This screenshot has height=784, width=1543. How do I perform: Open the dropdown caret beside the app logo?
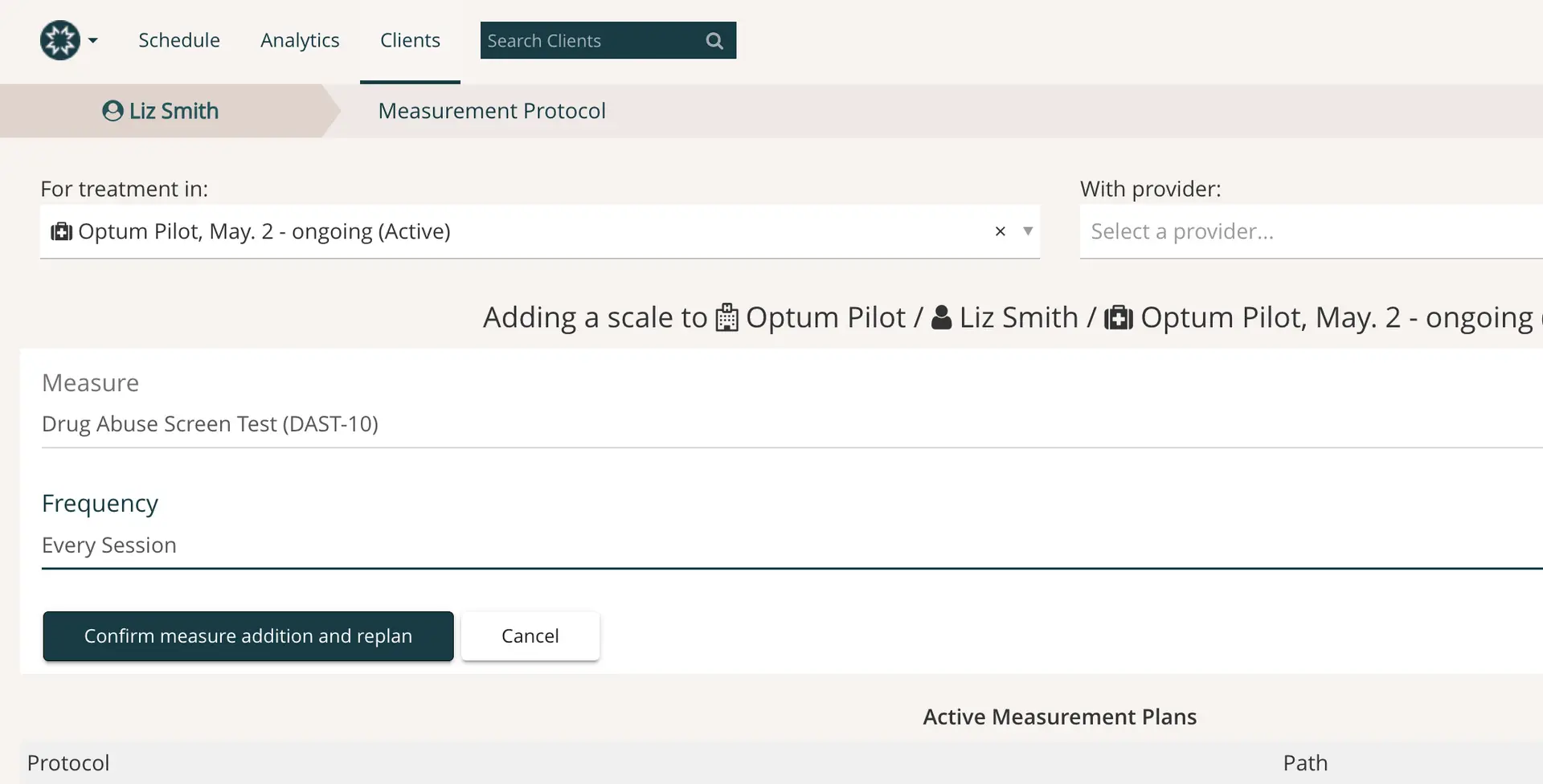point(94,41)
